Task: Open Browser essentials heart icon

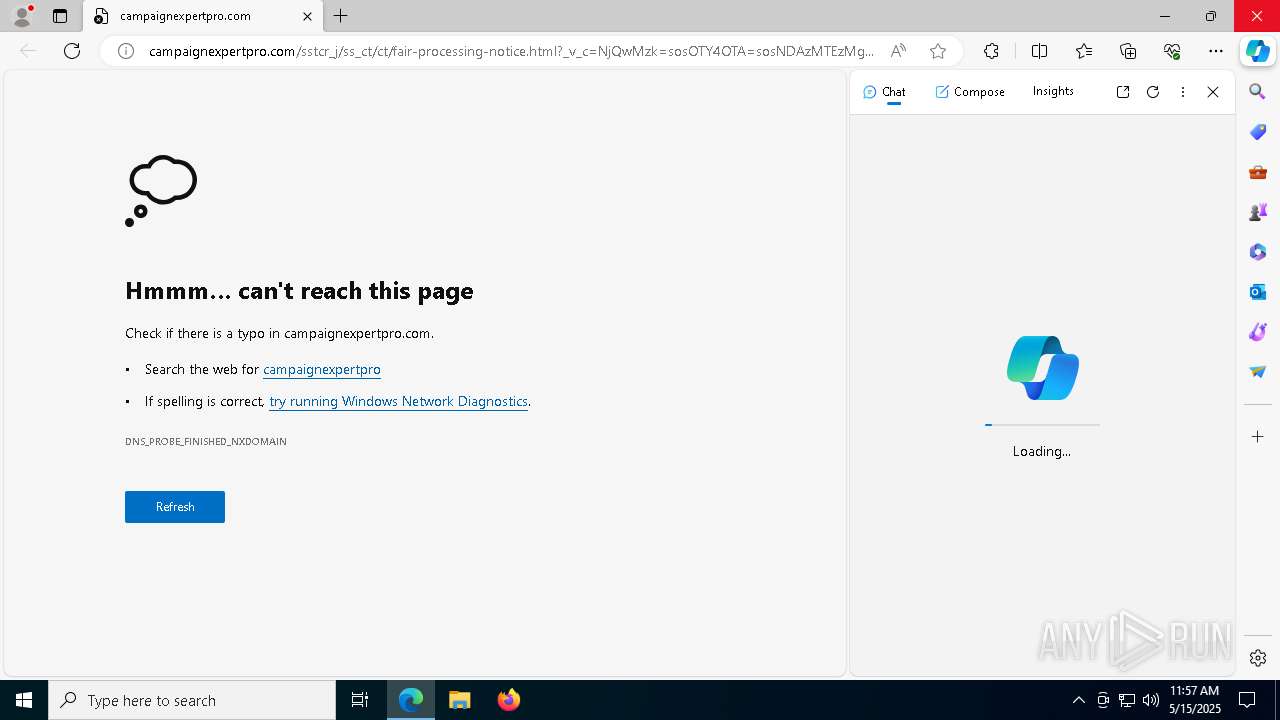Action: 1172,51
